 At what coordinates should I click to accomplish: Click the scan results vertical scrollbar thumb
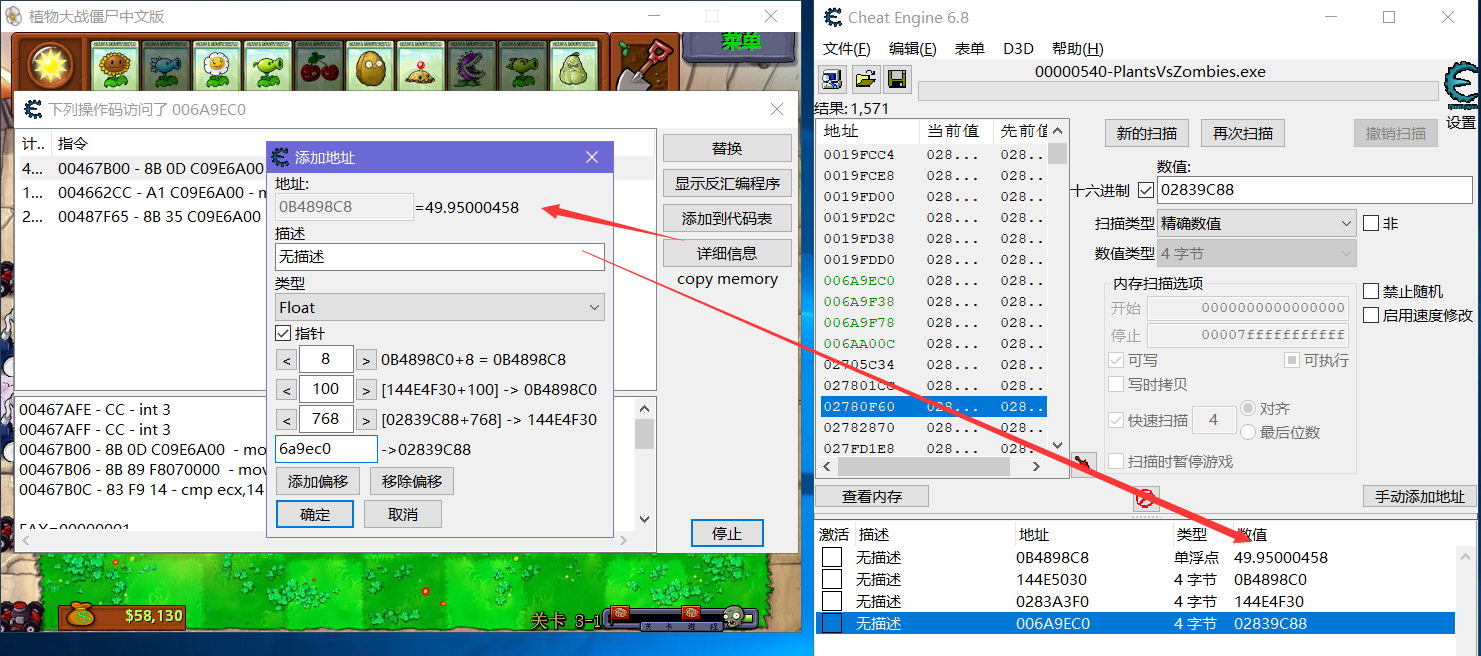[x=1057, y=152]
